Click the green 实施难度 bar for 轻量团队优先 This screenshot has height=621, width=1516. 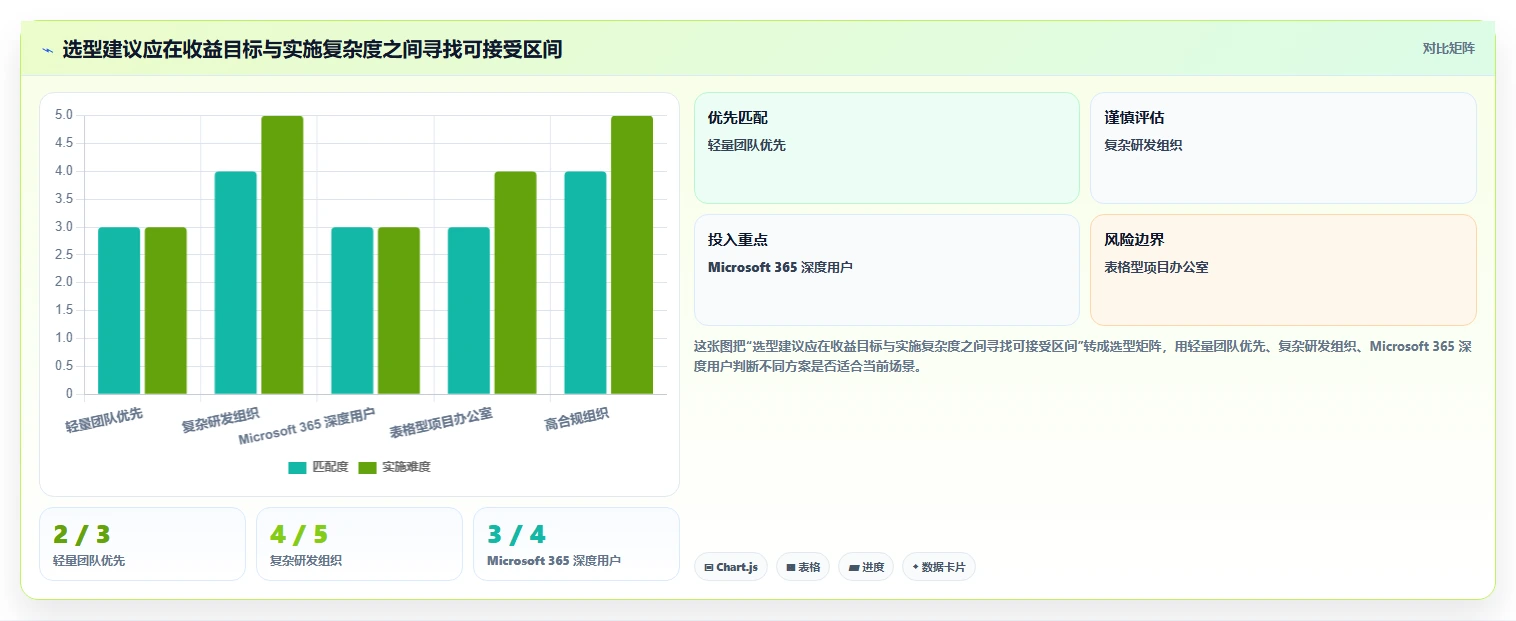tap(165, 310)
